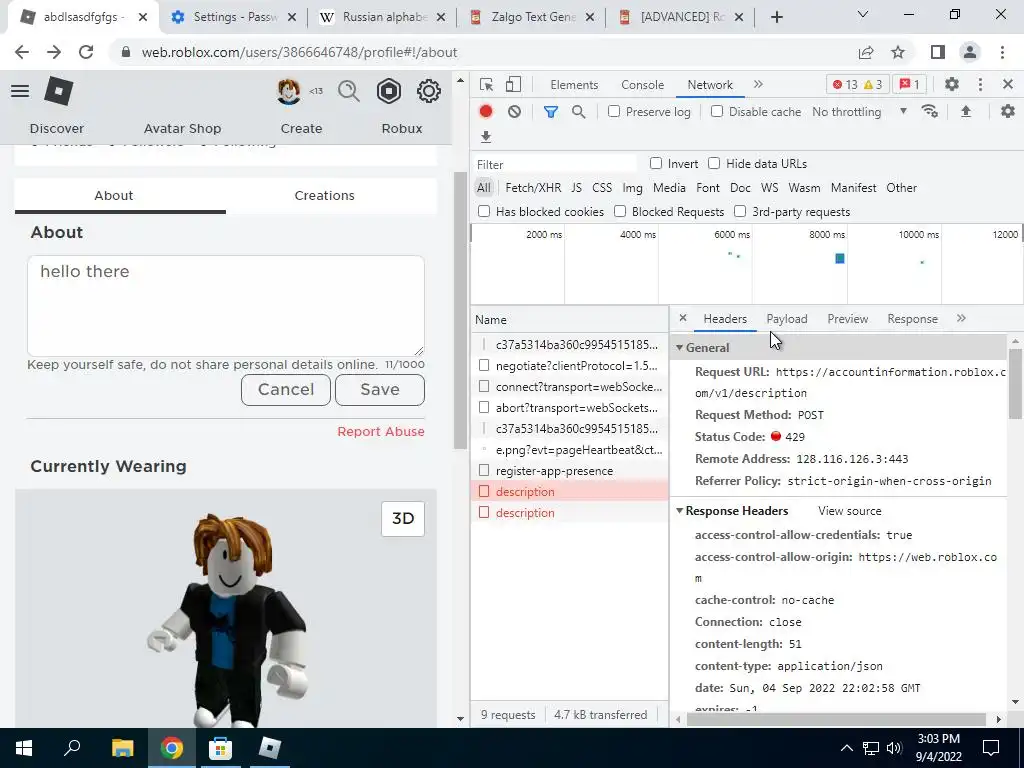1024x768 pixels.
Task: Tick checkbox beside register-app-presence request
Action: 484,470
